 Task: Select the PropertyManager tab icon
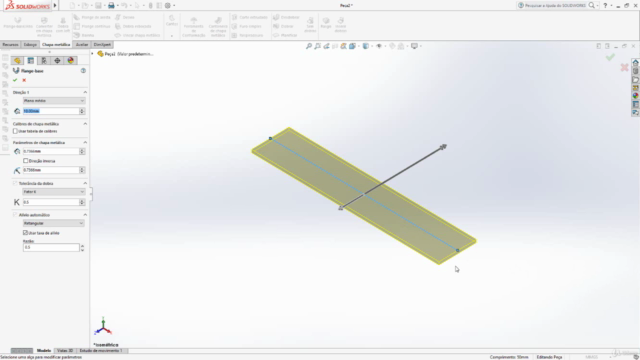point(31,60)
